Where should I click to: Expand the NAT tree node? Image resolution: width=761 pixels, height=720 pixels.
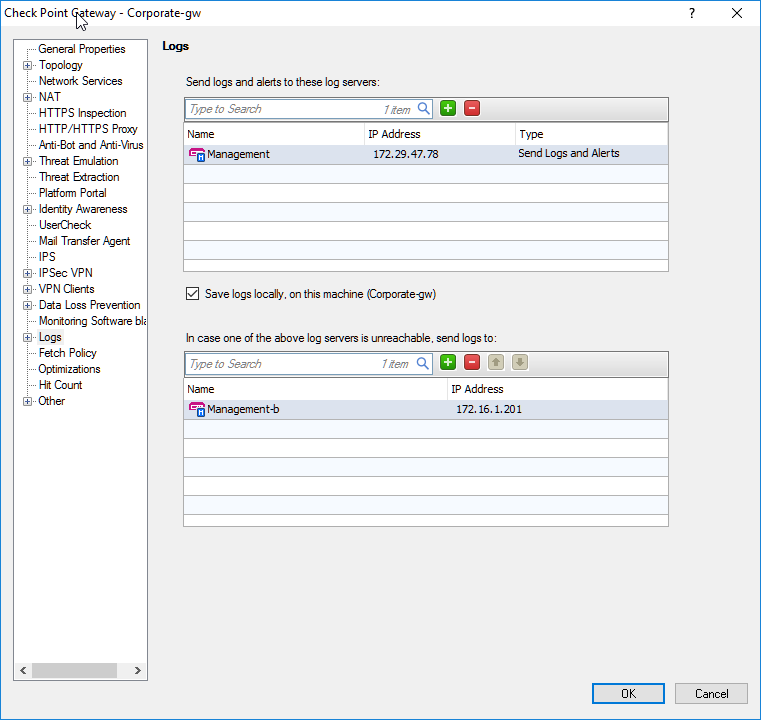coord(28,98)
